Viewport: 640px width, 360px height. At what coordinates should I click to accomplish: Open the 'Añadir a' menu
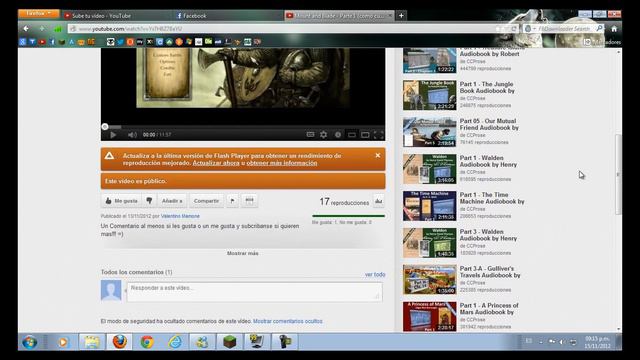click(x=172, y=201)
